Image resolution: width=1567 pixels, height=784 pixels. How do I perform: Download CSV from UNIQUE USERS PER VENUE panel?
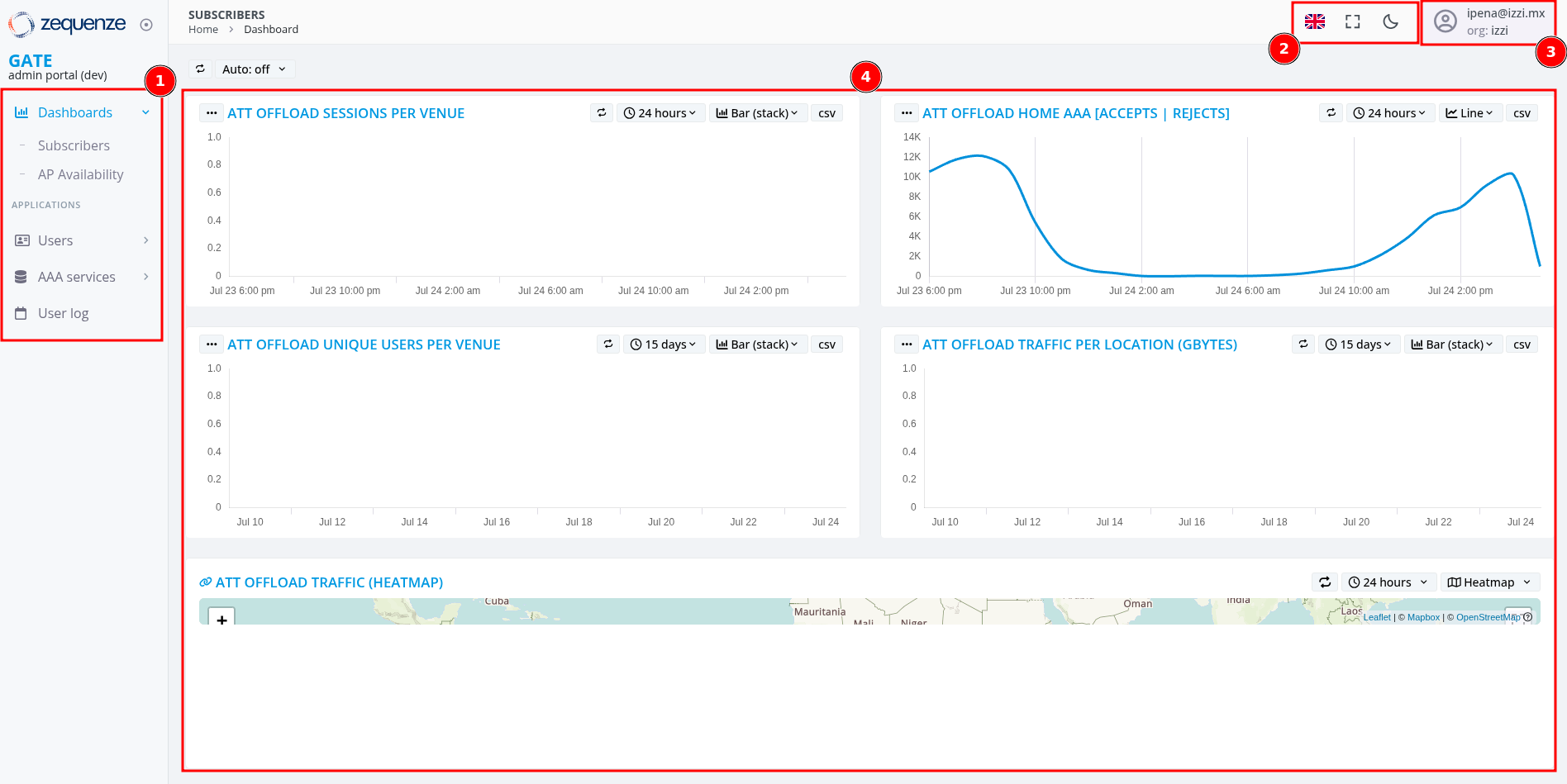[826, 344]
